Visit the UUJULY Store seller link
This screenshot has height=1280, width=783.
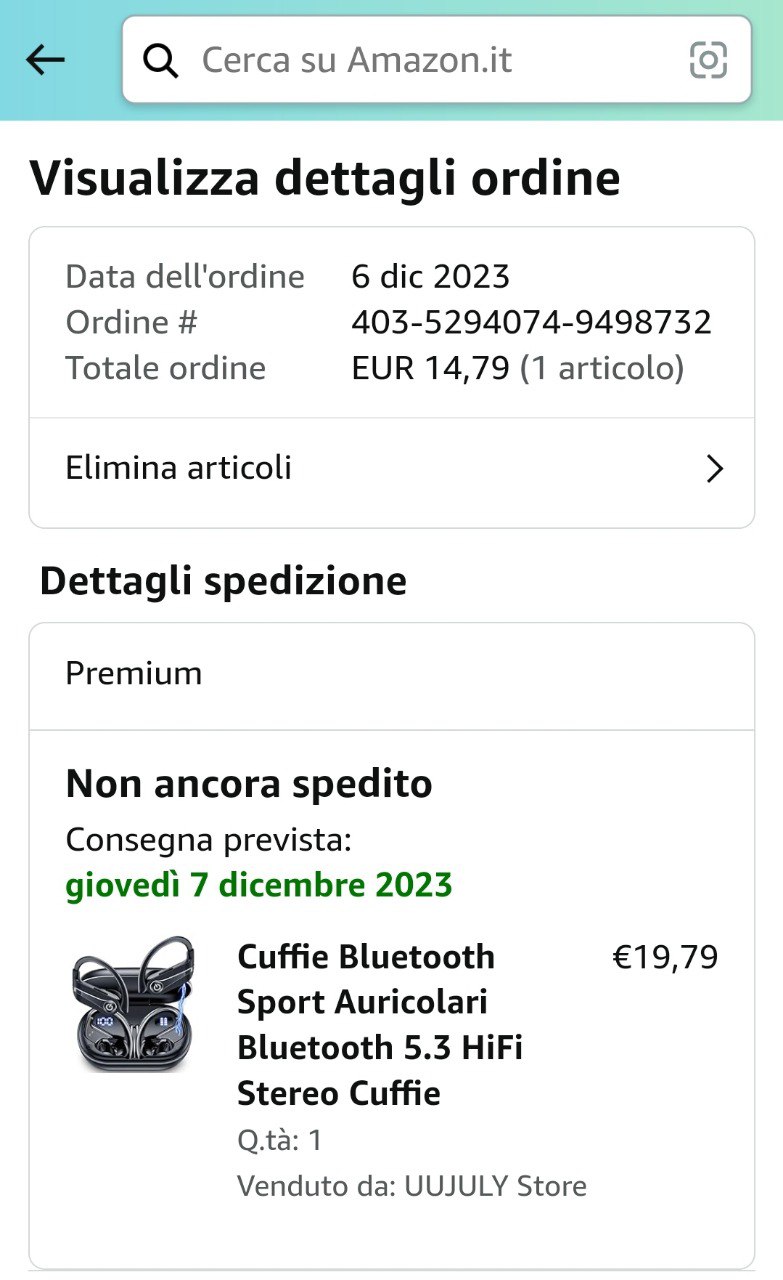[495, 1186]
